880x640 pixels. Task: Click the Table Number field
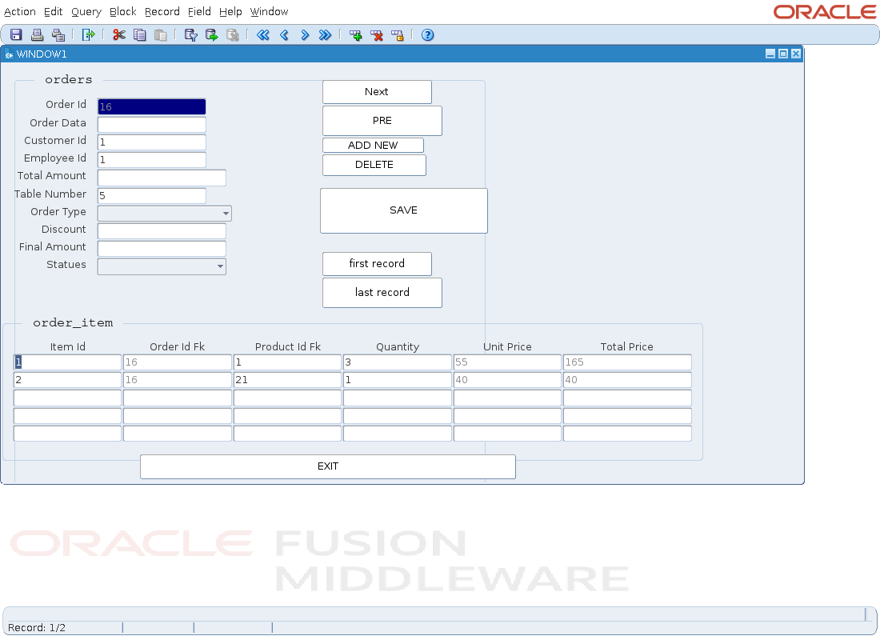pos(152,195)
